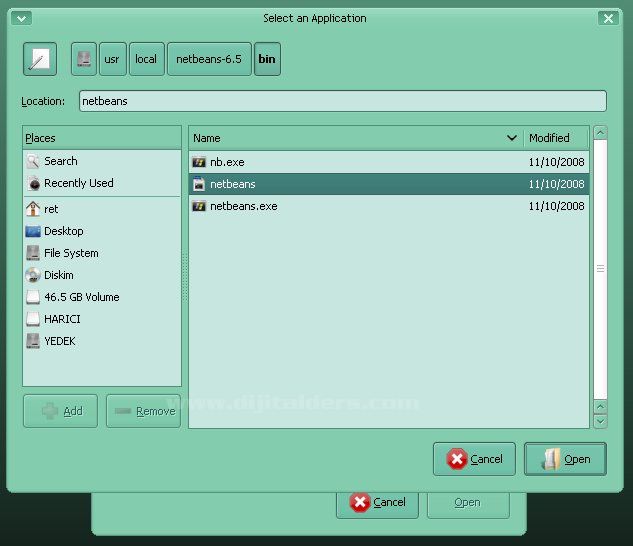Select the nb.exe file
The image size is (633, 546).
tap(389, 162)
